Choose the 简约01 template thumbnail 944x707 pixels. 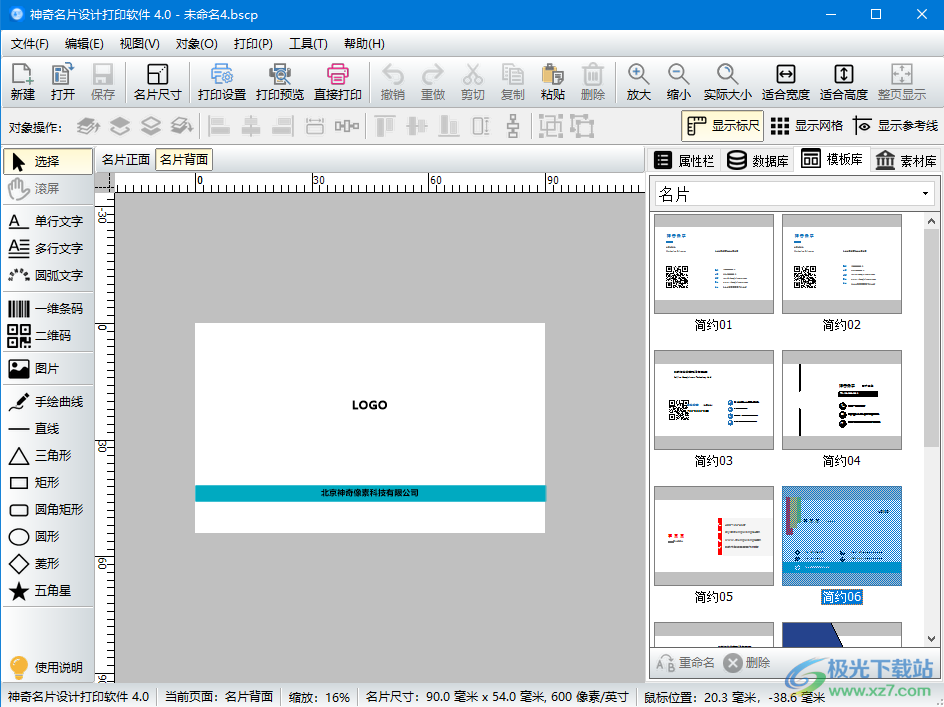point(713,264)
